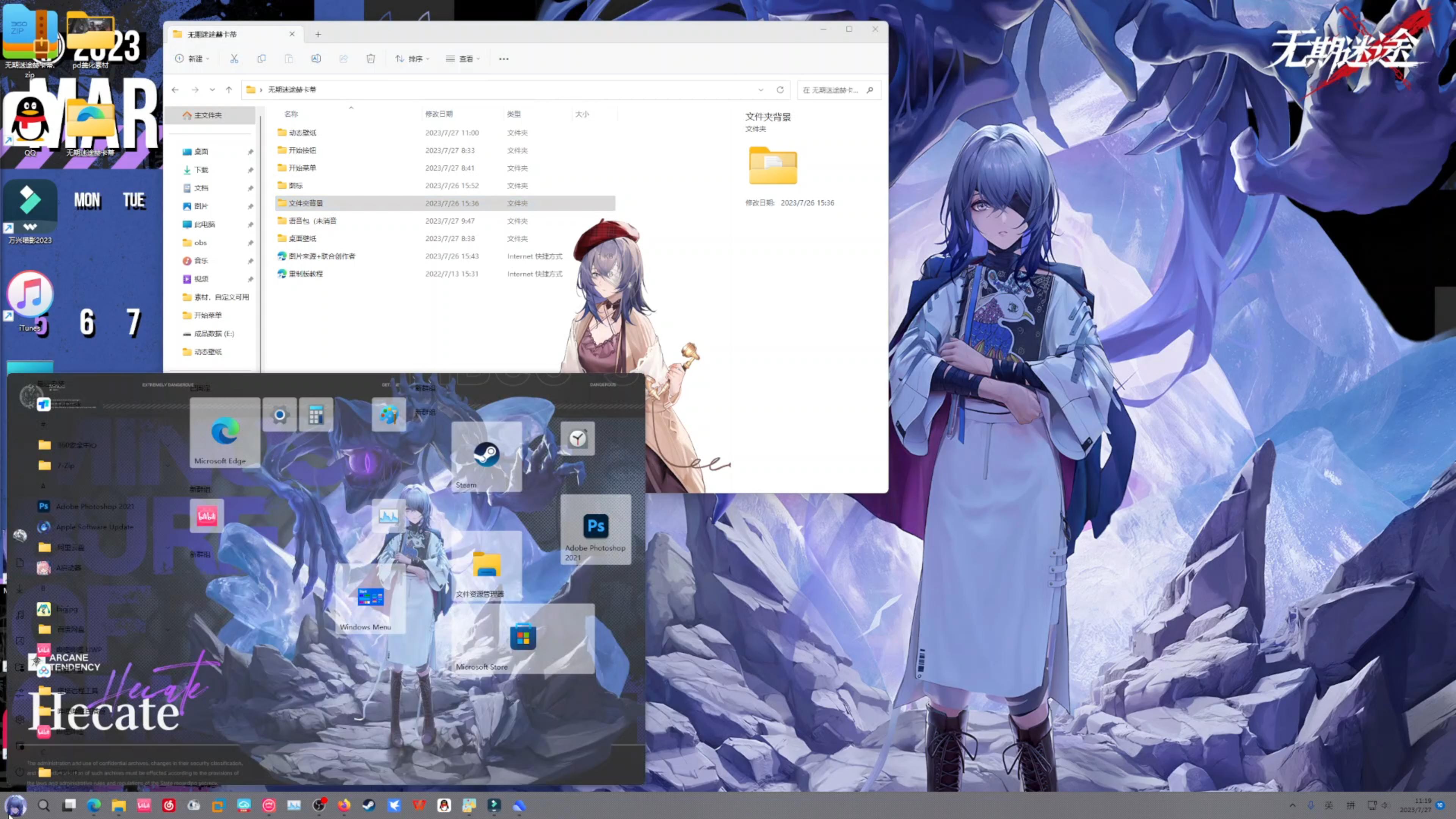Click the Copy icon in Explorer toolbar
The width and height of the screenshot is (1456, 819).
click(x=261, y=59)
